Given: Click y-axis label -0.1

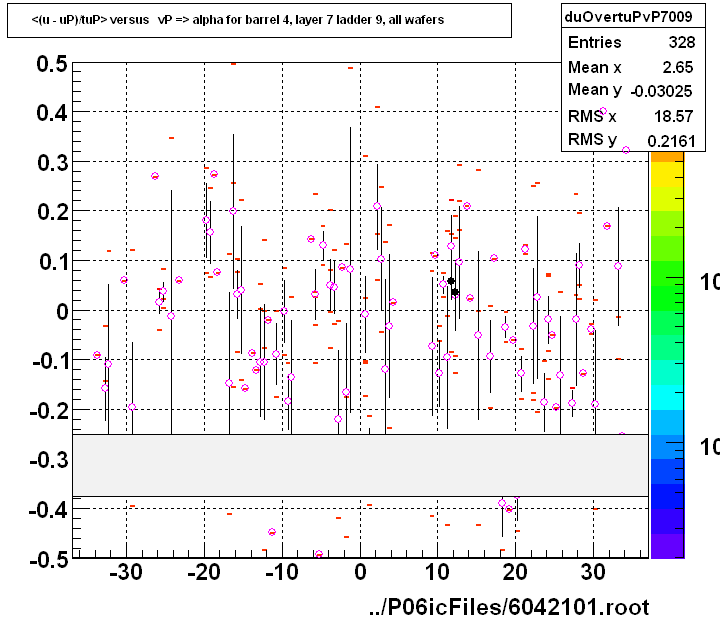Looking at the screenshot, I should pos(50,361).
